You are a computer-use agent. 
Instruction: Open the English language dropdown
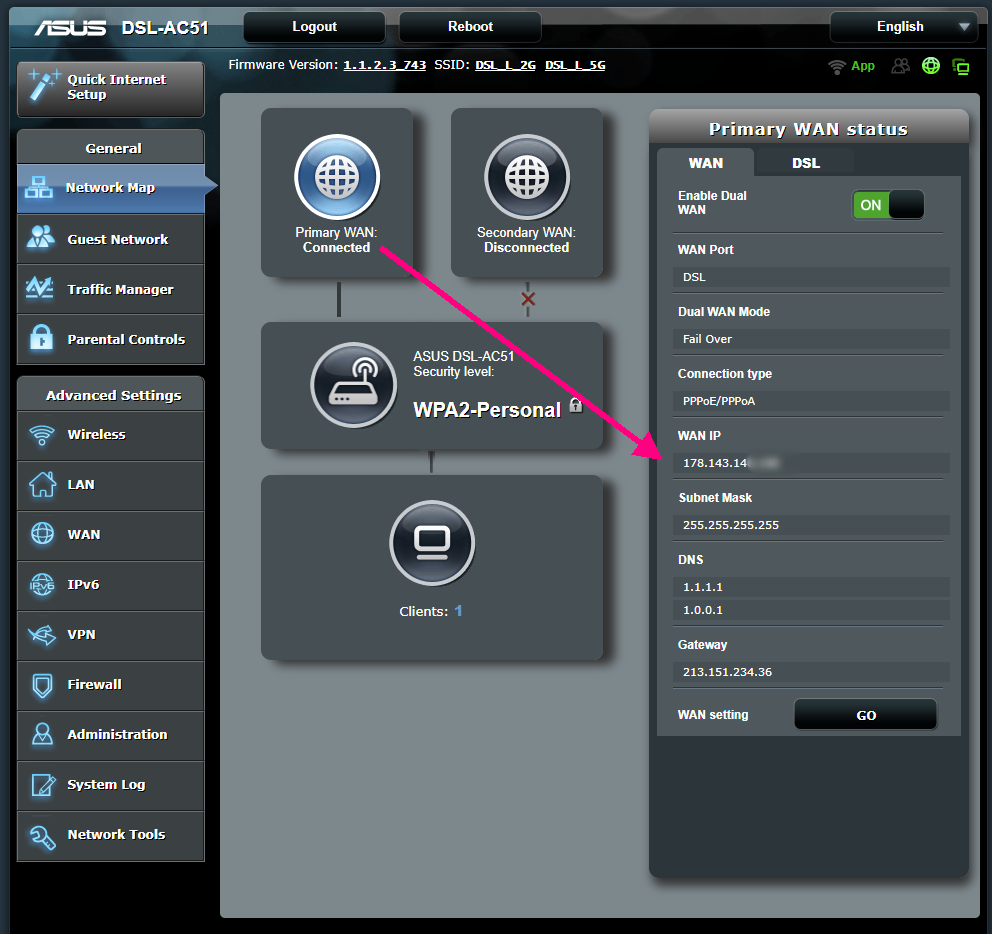(904, 27)
